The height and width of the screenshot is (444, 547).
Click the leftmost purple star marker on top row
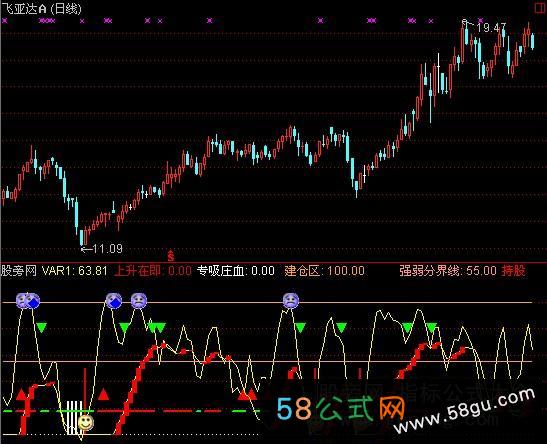coord(5,21)
